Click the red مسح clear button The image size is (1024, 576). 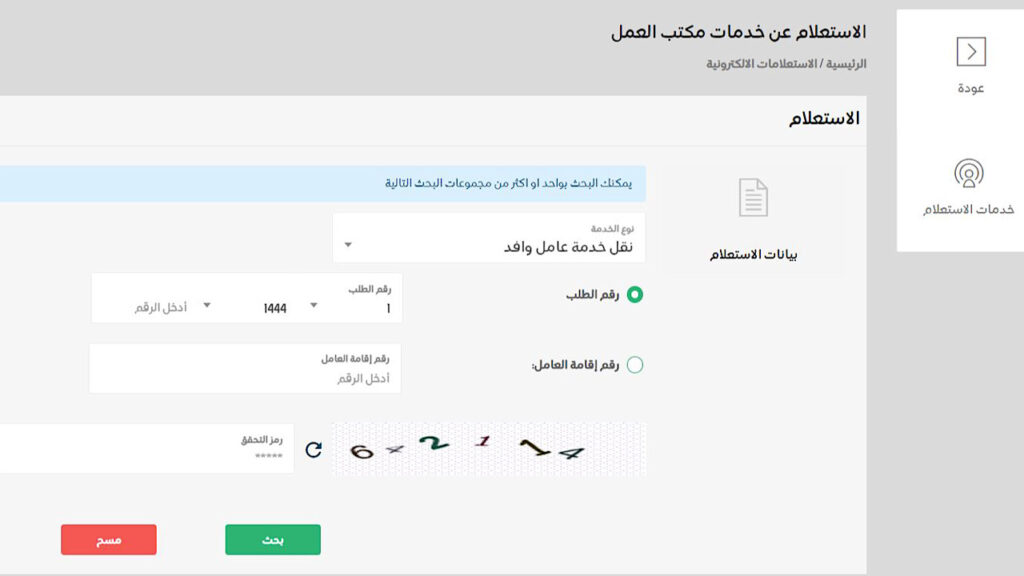(x=108, y=539)
